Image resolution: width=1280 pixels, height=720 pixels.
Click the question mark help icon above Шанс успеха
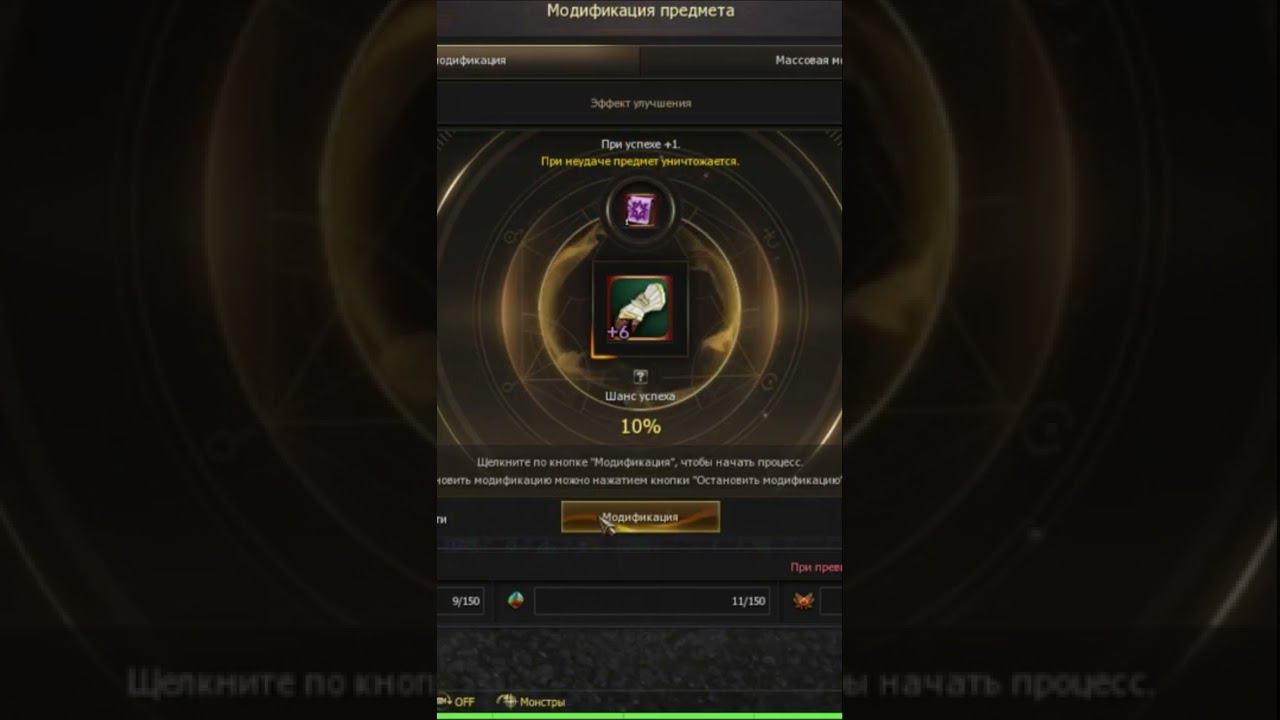[x=640, y=377]
